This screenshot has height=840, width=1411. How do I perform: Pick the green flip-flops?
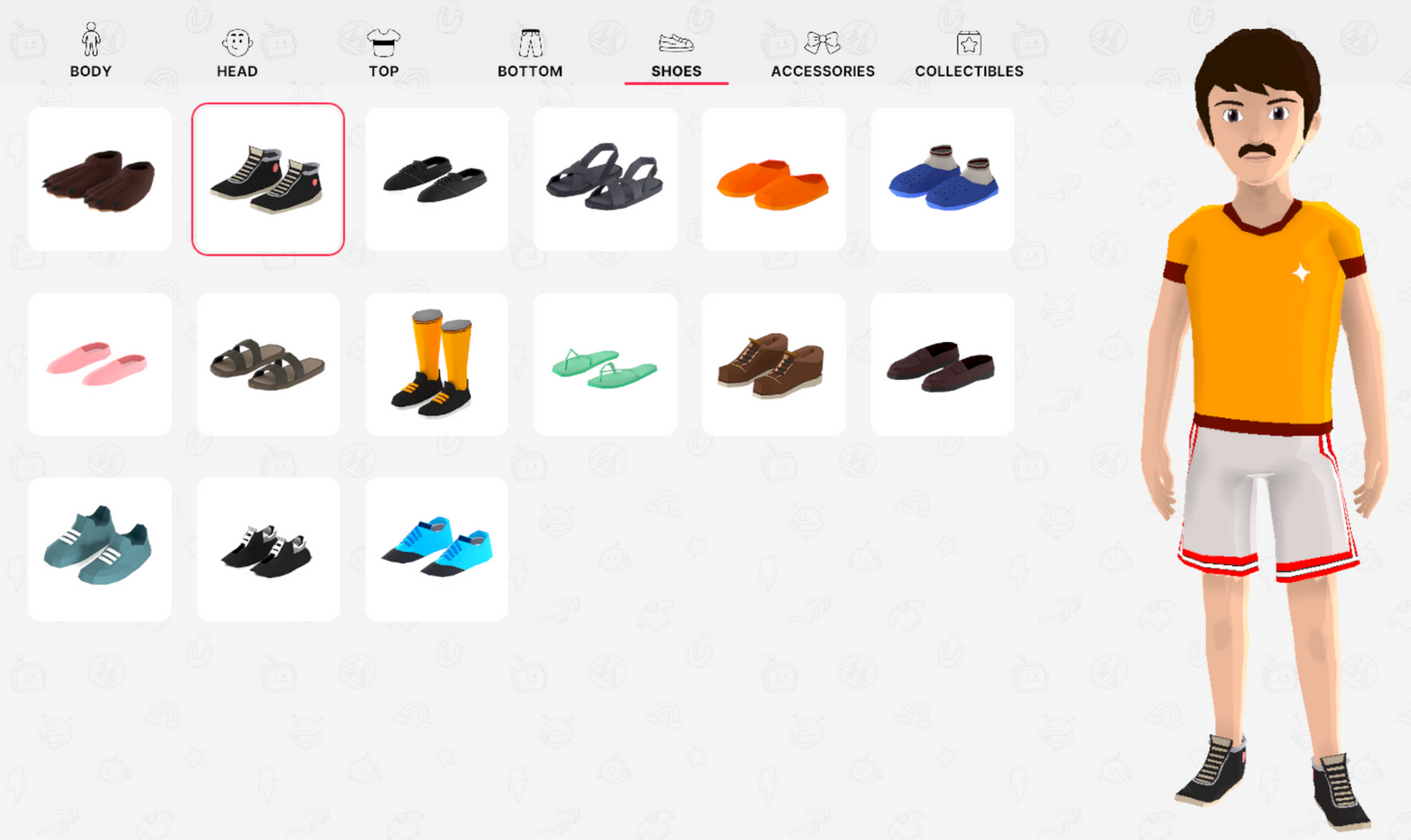coord(605,364)
